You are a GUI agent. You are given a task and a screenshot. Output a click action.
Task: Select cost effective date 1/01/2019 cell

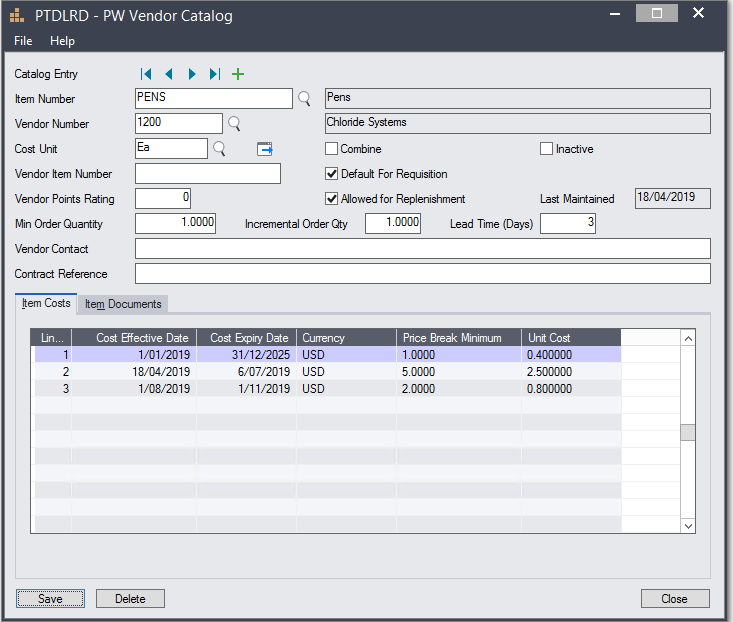pos(134,355)
